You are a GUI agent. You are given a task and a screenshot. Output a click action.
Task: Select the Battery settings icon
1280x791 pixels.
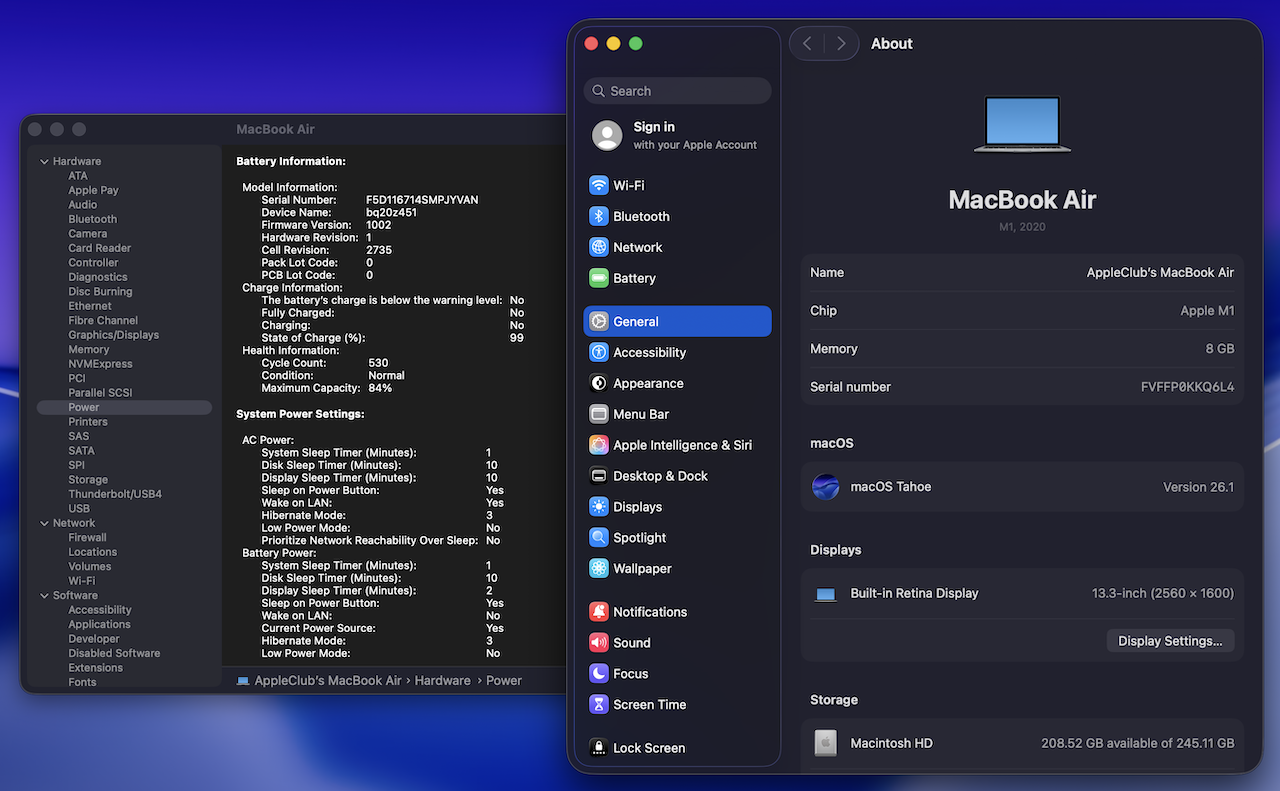(599, 279)
